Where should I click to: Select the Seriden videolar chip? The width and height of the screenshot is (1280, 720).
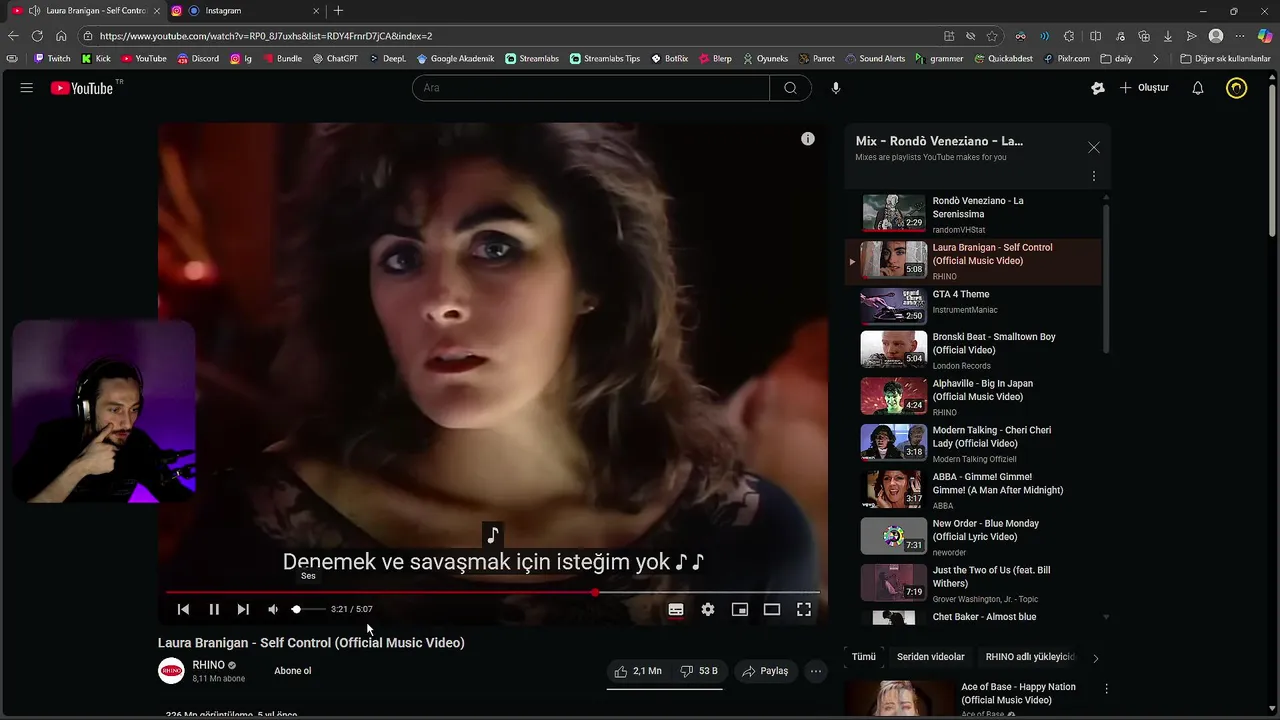[931, 657]
